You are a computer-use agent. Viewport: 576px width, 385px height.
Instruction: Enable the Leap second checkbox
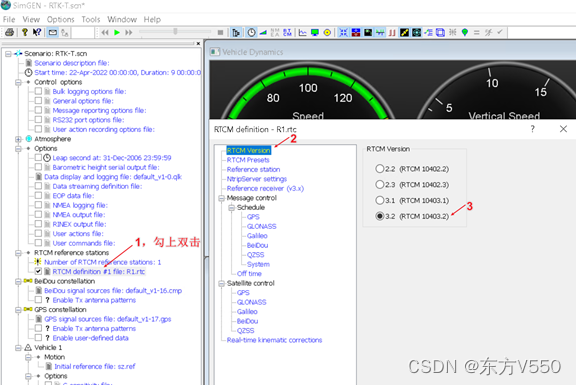(x=38, y=158)
